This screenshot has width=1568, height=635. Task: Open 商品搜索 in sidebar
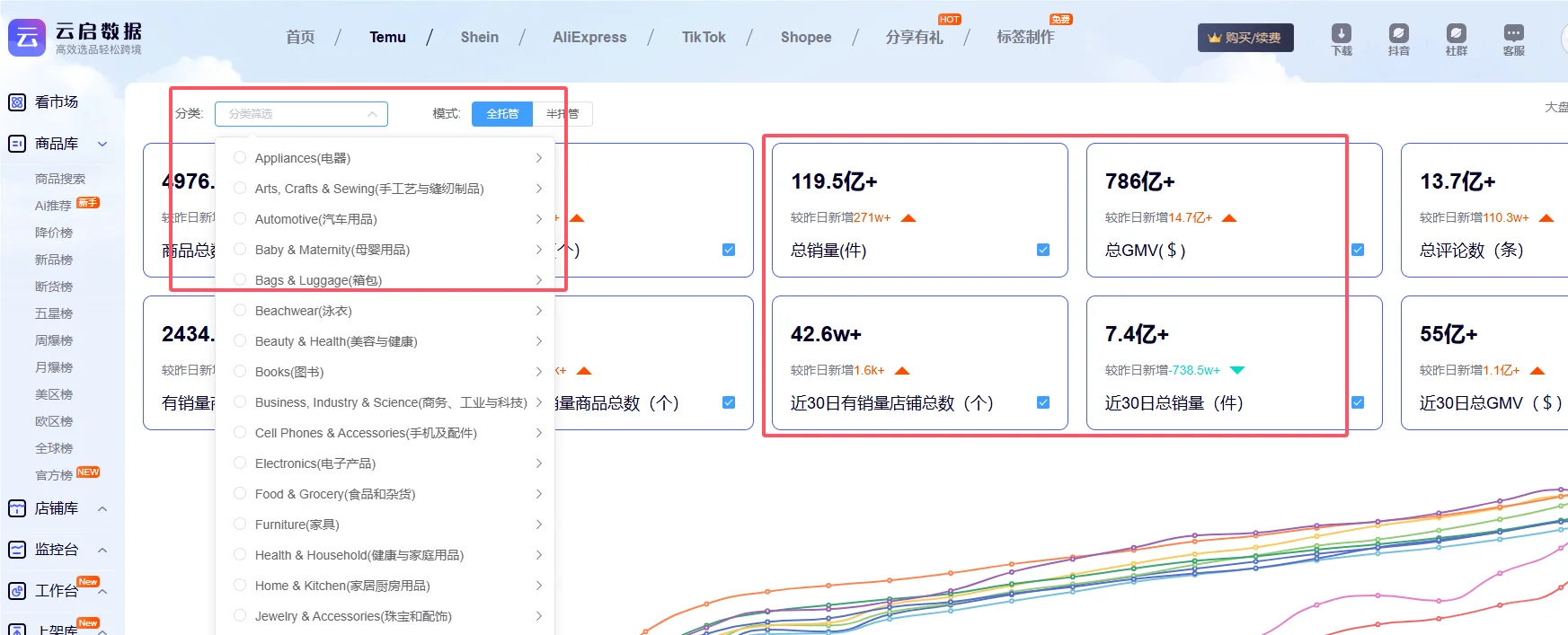coord(60,179)
